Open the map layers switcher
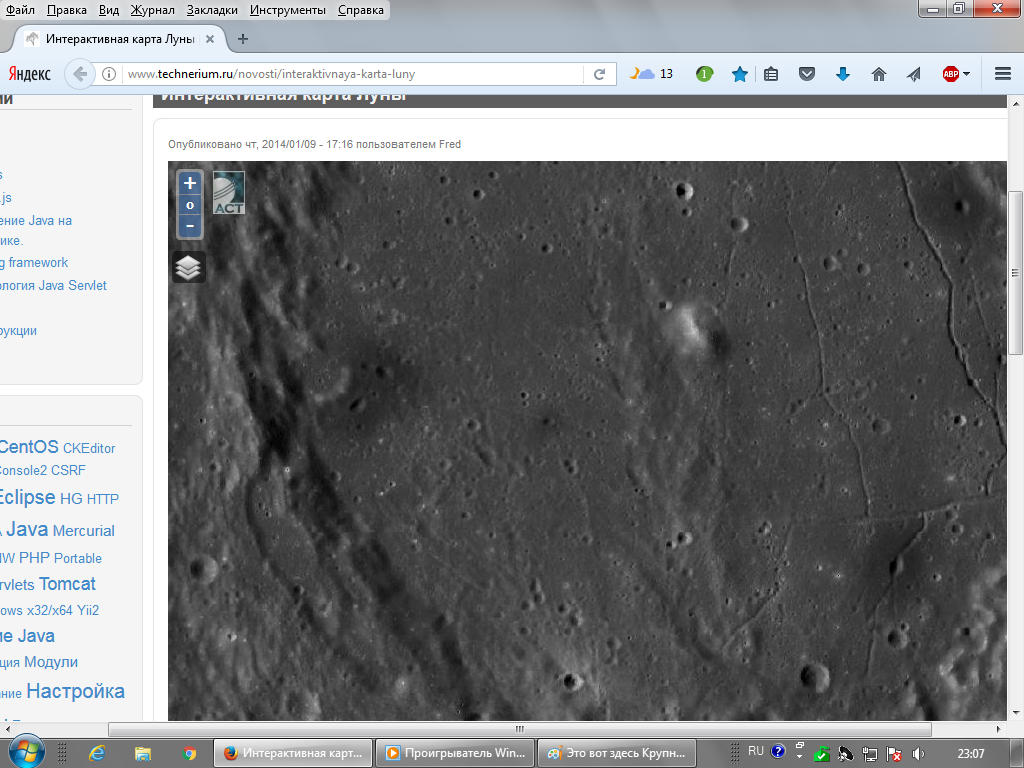The image size is (1024, 768). (189, 267)
